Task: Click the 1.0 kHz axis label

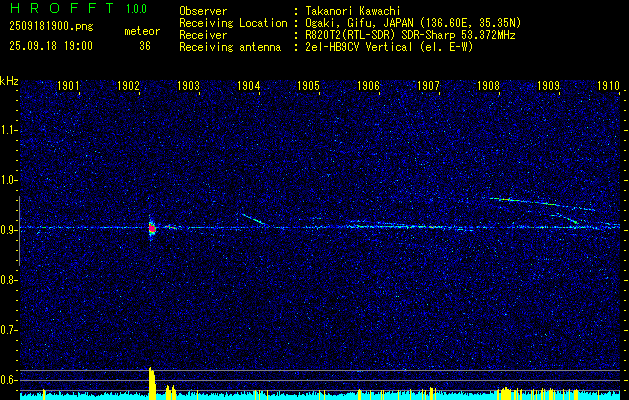Action: 7,181
